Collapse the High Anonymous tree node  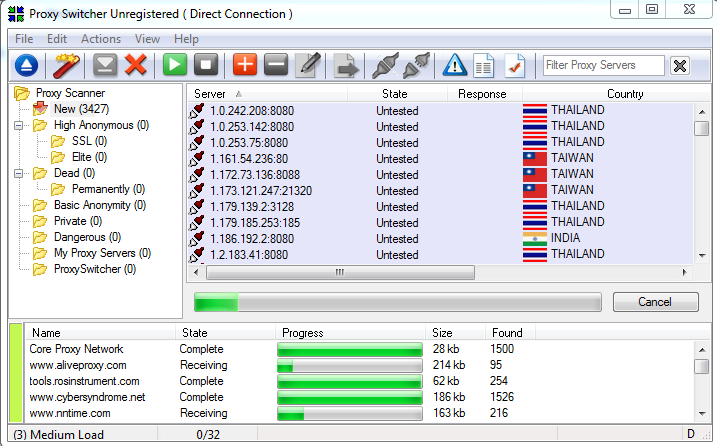(x=18, y=125)
